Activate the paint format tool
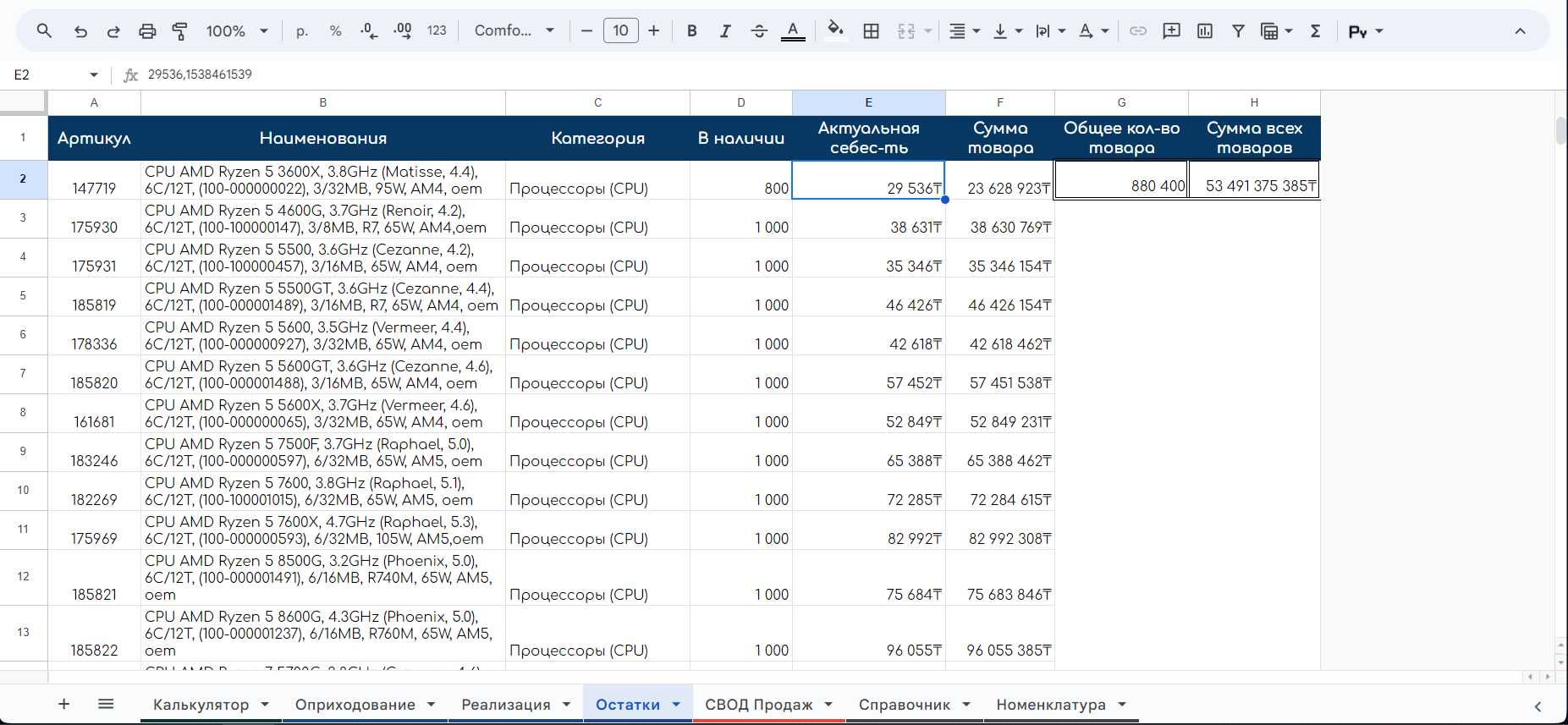 pos(180,30)
